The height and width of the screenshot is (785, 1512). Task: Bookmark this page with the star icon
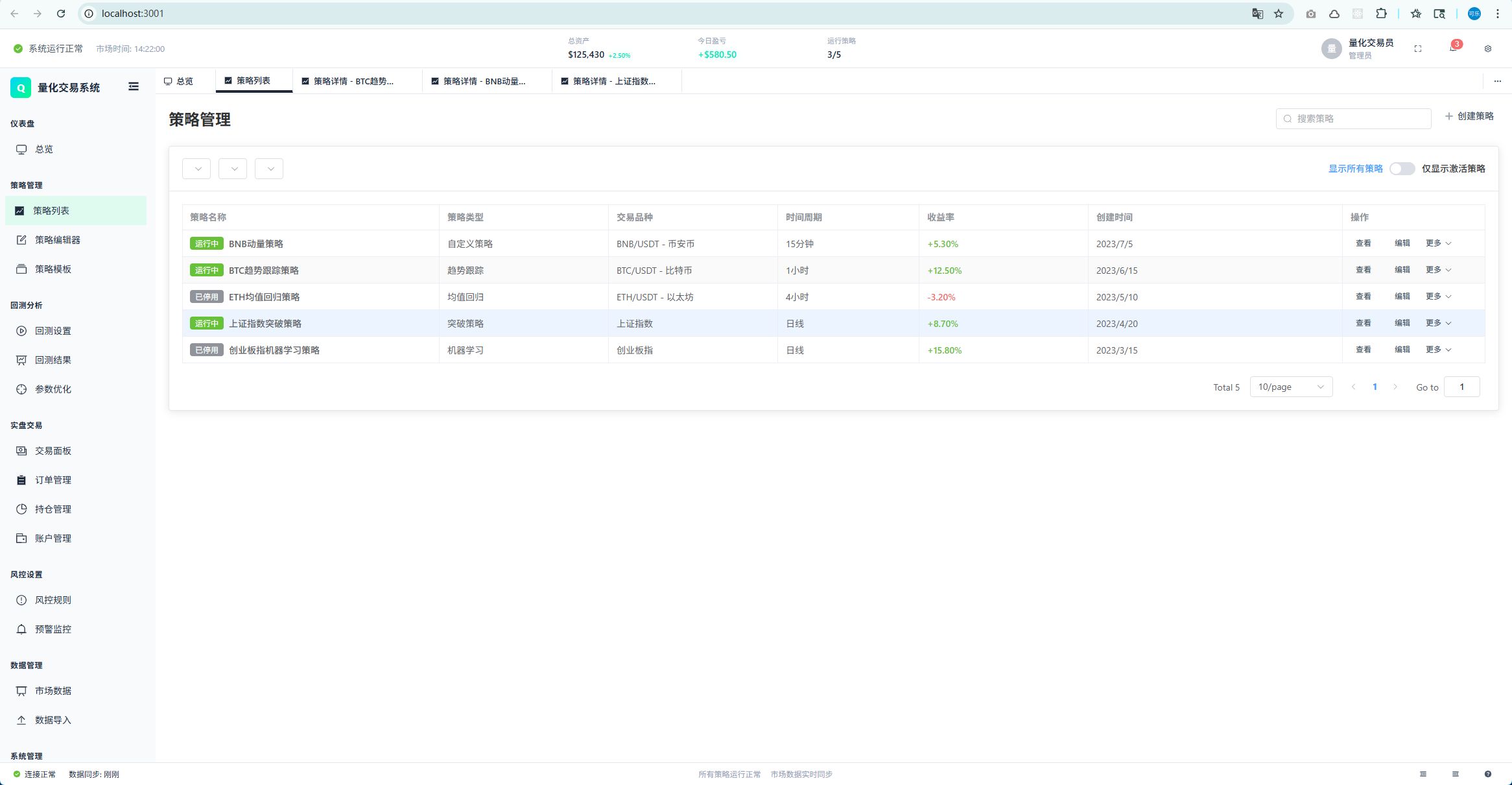[1279, 14]
